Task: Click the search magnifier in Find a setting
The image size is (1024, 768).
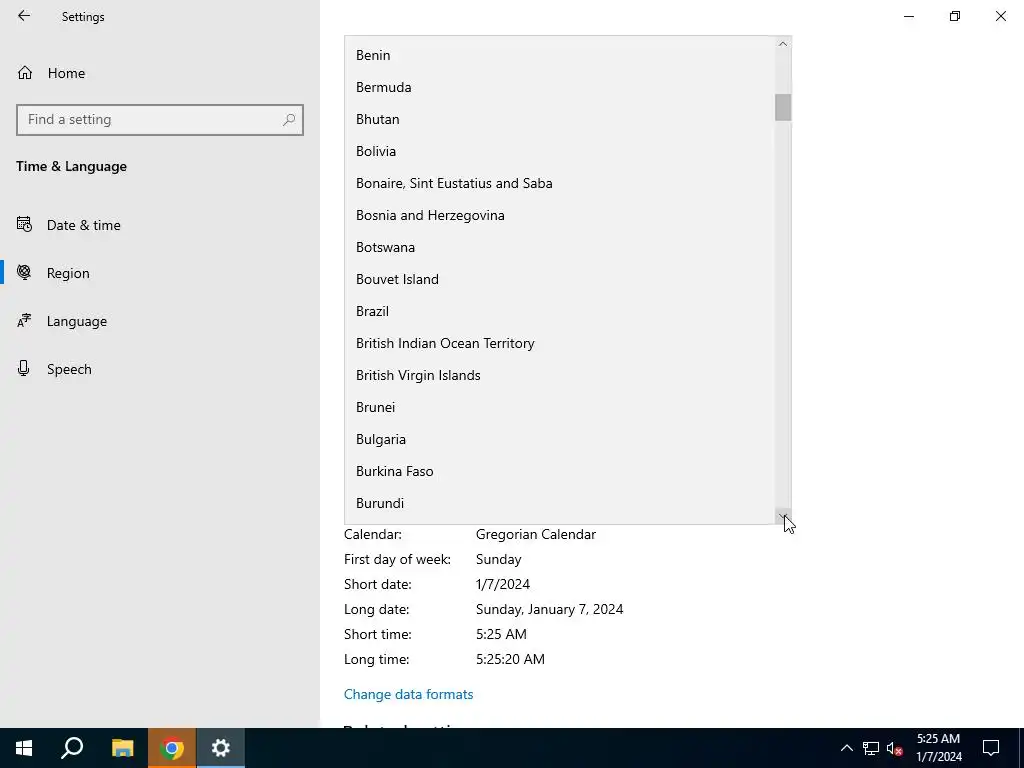Action: 289,120
